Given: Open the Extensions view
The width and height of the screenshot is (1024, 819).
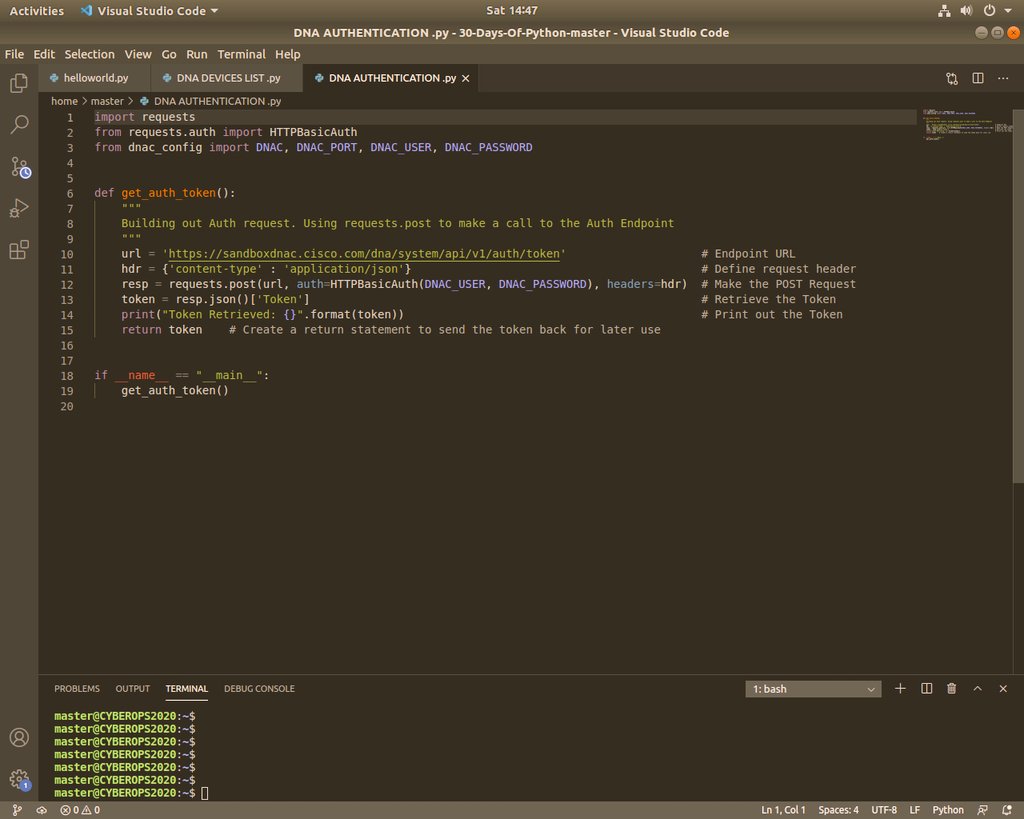Looking at the screenshot, I should (19, 249).
